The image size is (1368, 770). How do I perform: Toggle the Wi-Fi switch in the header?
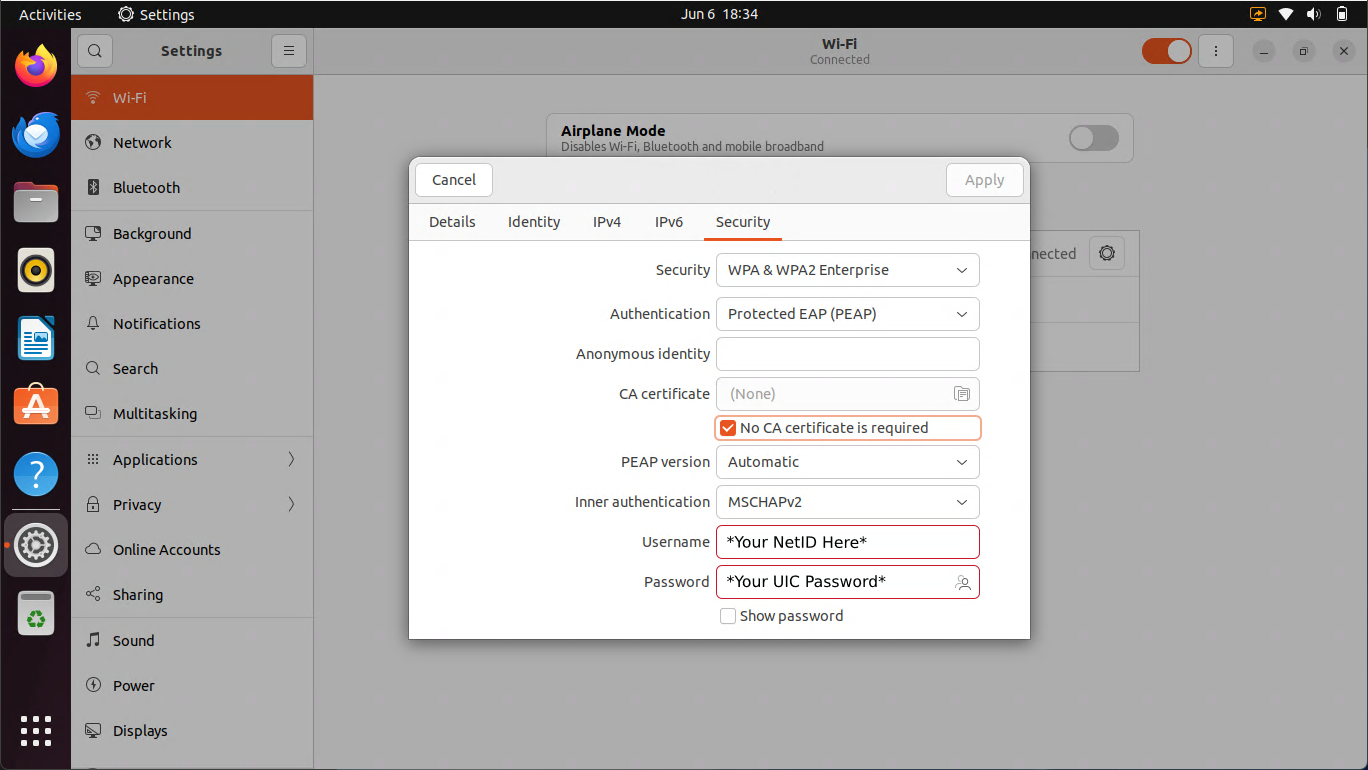(x=1167, y=51)
